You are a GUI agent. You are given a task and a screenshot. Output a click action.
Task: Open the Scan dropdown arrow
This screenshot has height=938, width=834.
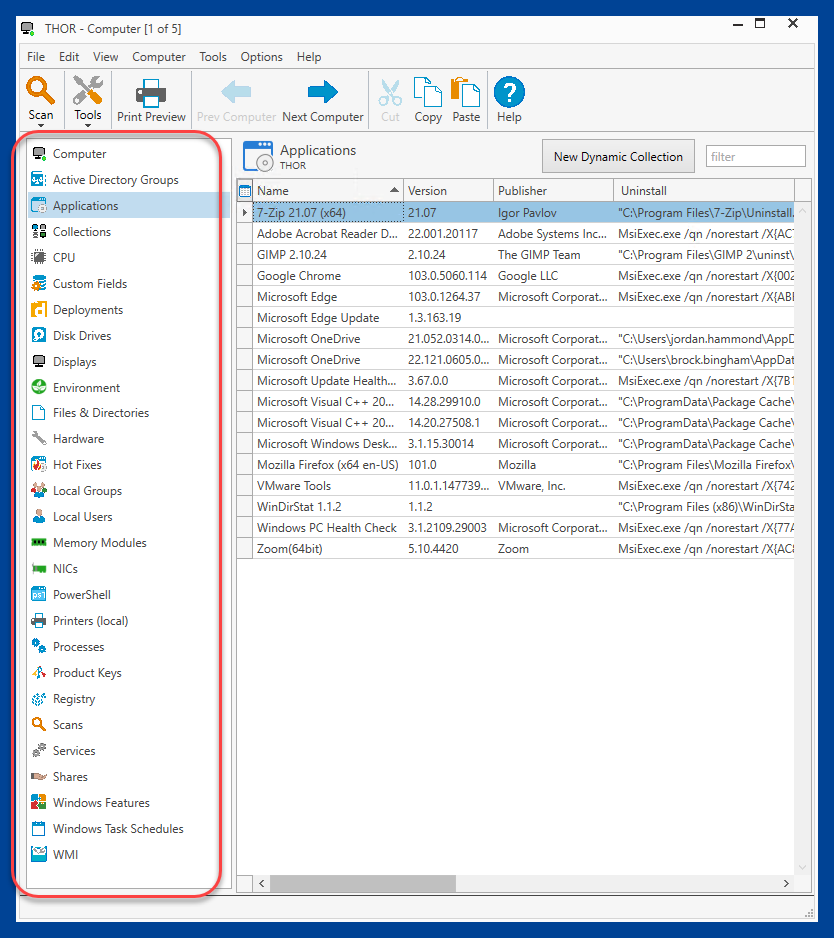pyautogui.click(x=41, y=125)
